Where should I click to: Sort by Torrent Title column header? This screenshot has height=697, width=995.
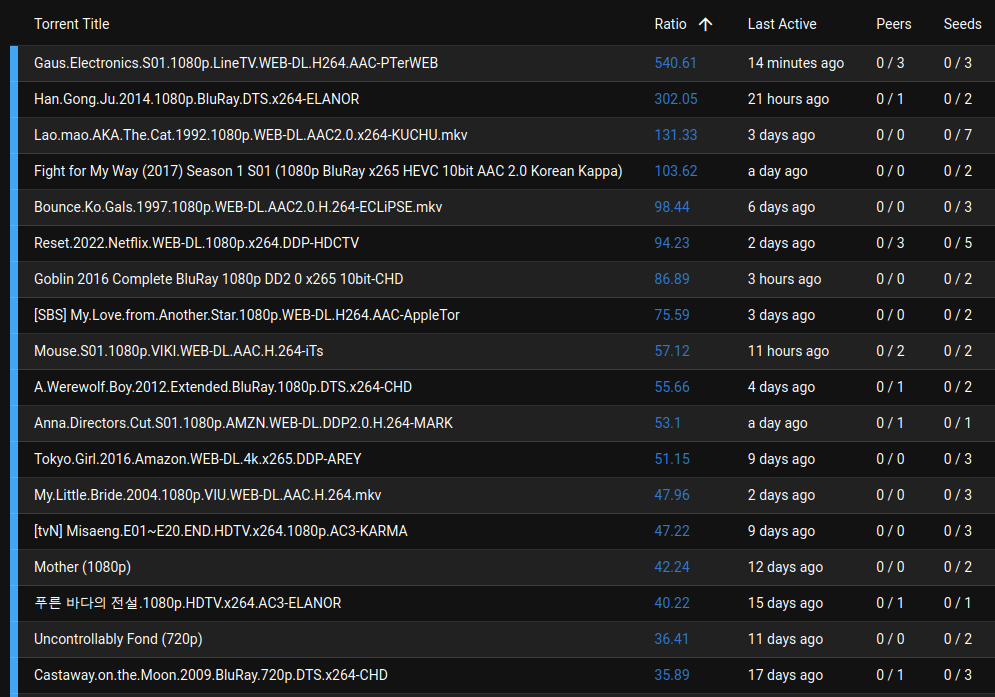(x=72, y=24)
